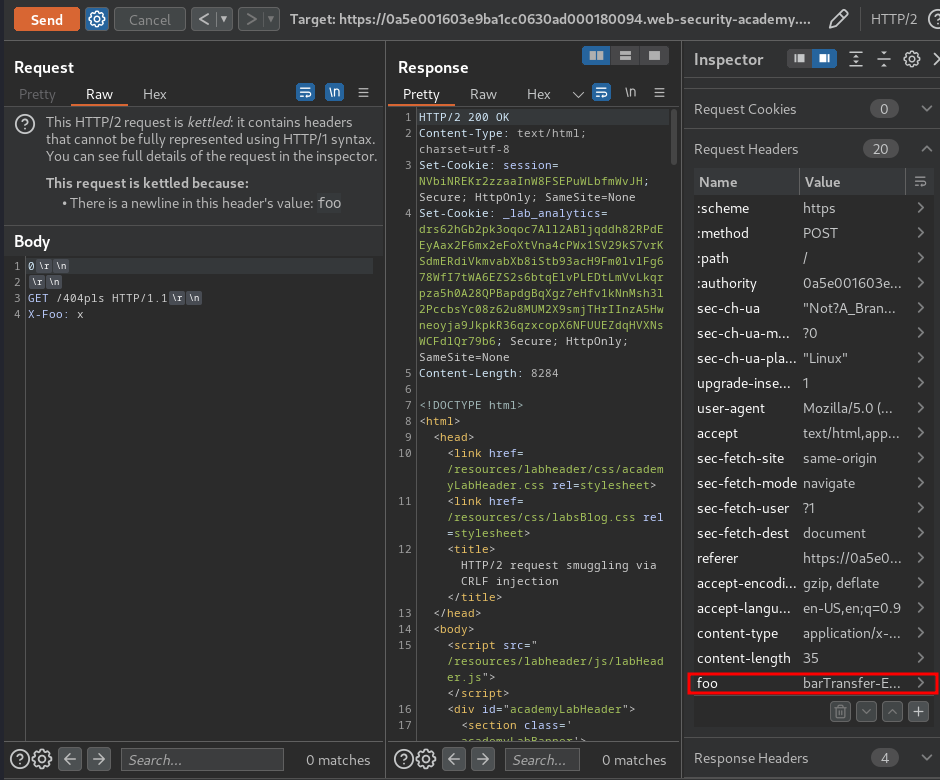
Task: Collapse all Inspector sections icon
Action: 884,59
